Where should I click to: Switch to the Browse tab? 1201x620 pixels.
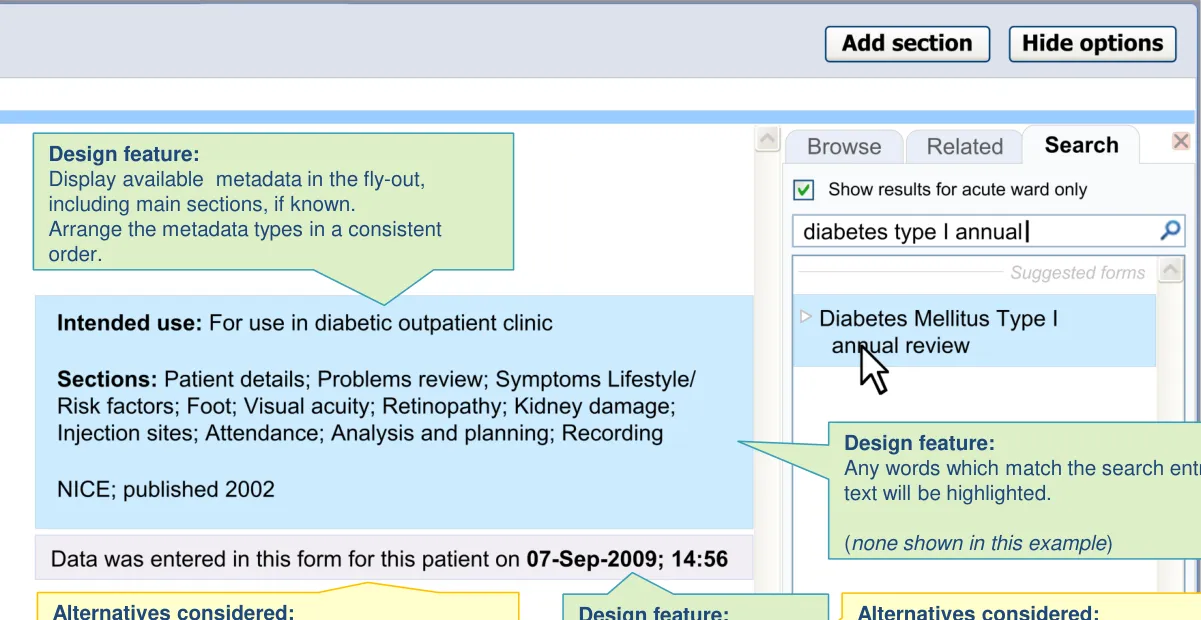point(843,147)
